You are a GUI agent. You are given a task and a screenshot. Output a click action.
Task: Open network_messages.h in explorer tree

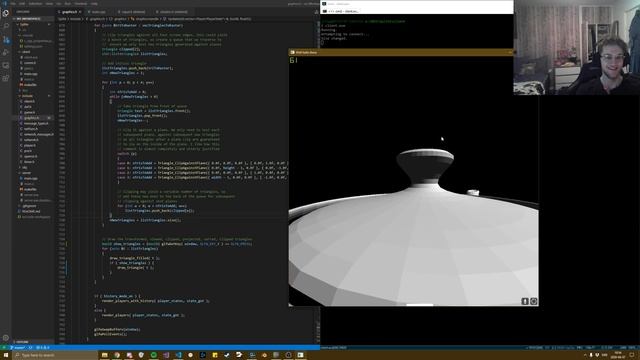(x=39, y=134)
